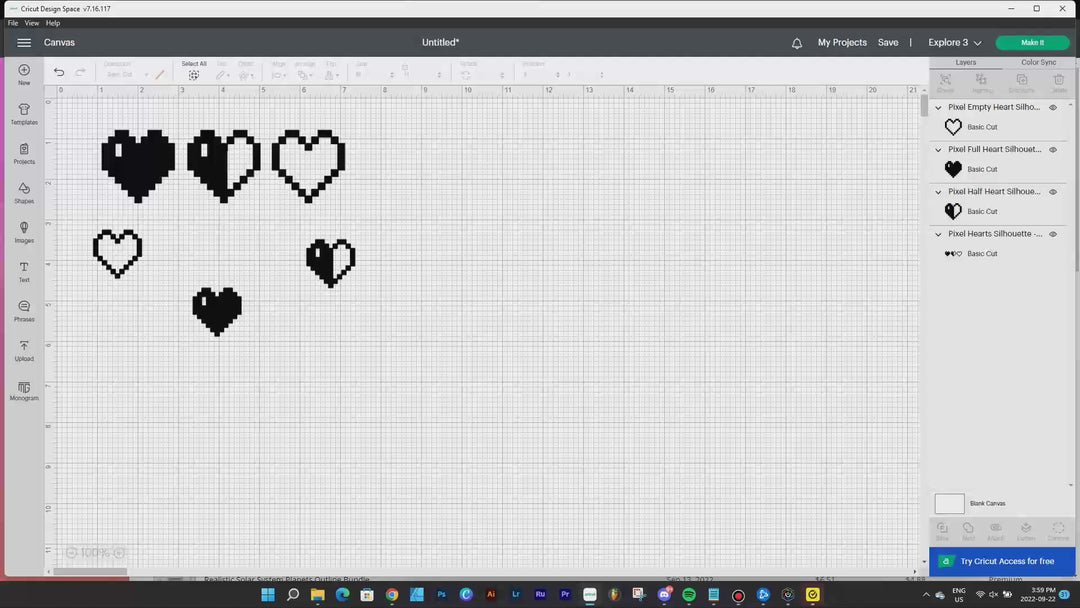
Task: Open the Phrases panel
Action: tap(23, 311)
